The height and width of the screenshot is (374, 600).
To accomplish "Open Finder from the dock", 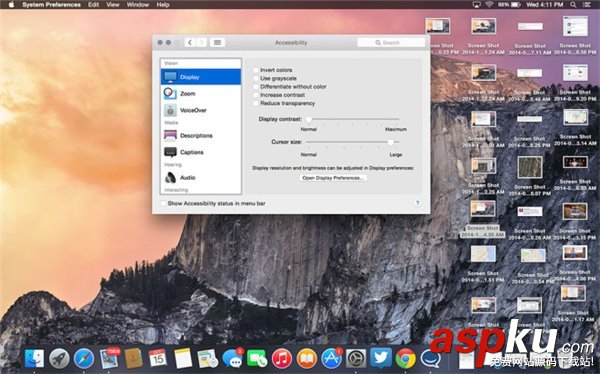I will [34, 359].
